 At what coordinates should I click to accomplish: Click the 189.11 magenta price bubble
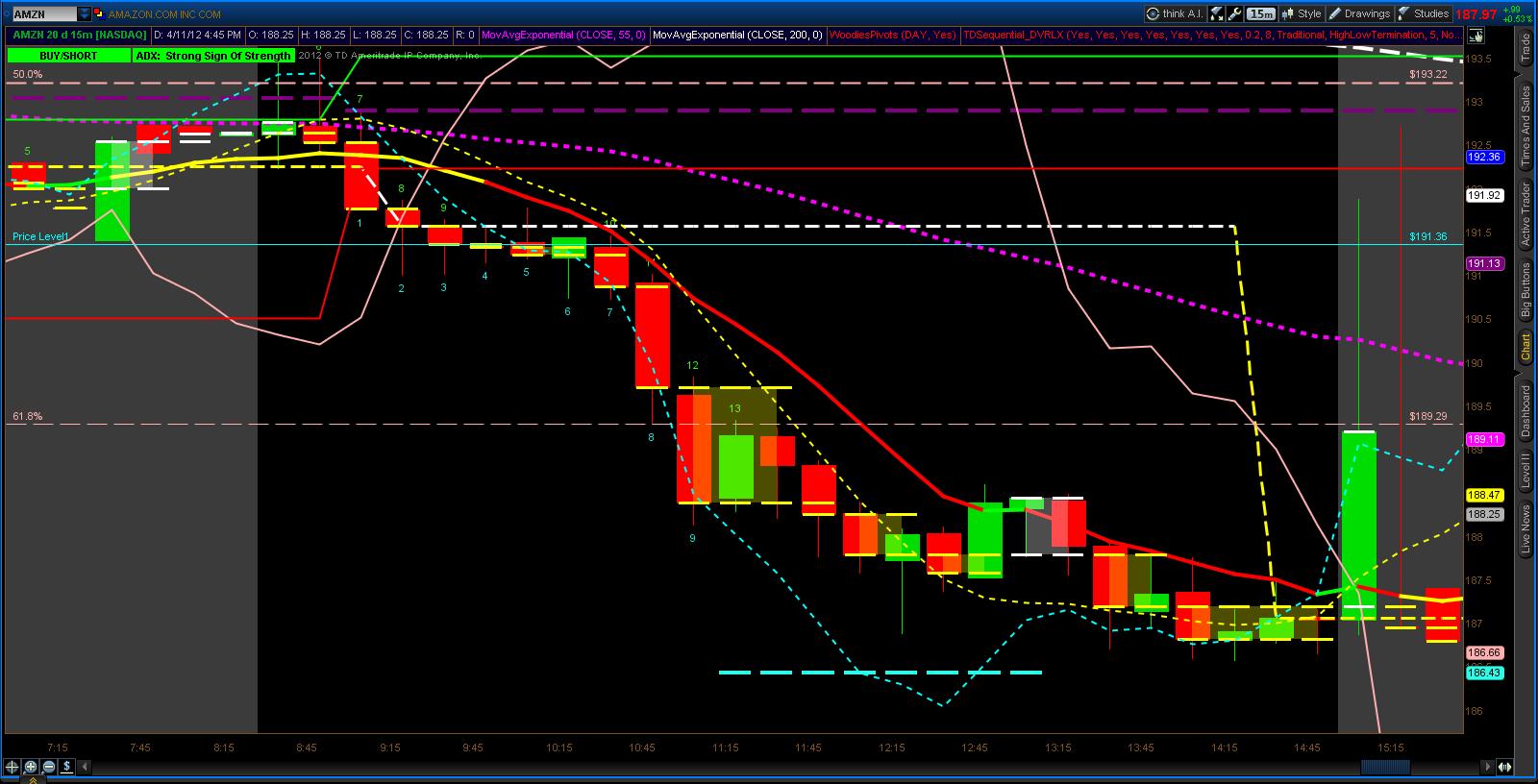[x=1484, y=438]
